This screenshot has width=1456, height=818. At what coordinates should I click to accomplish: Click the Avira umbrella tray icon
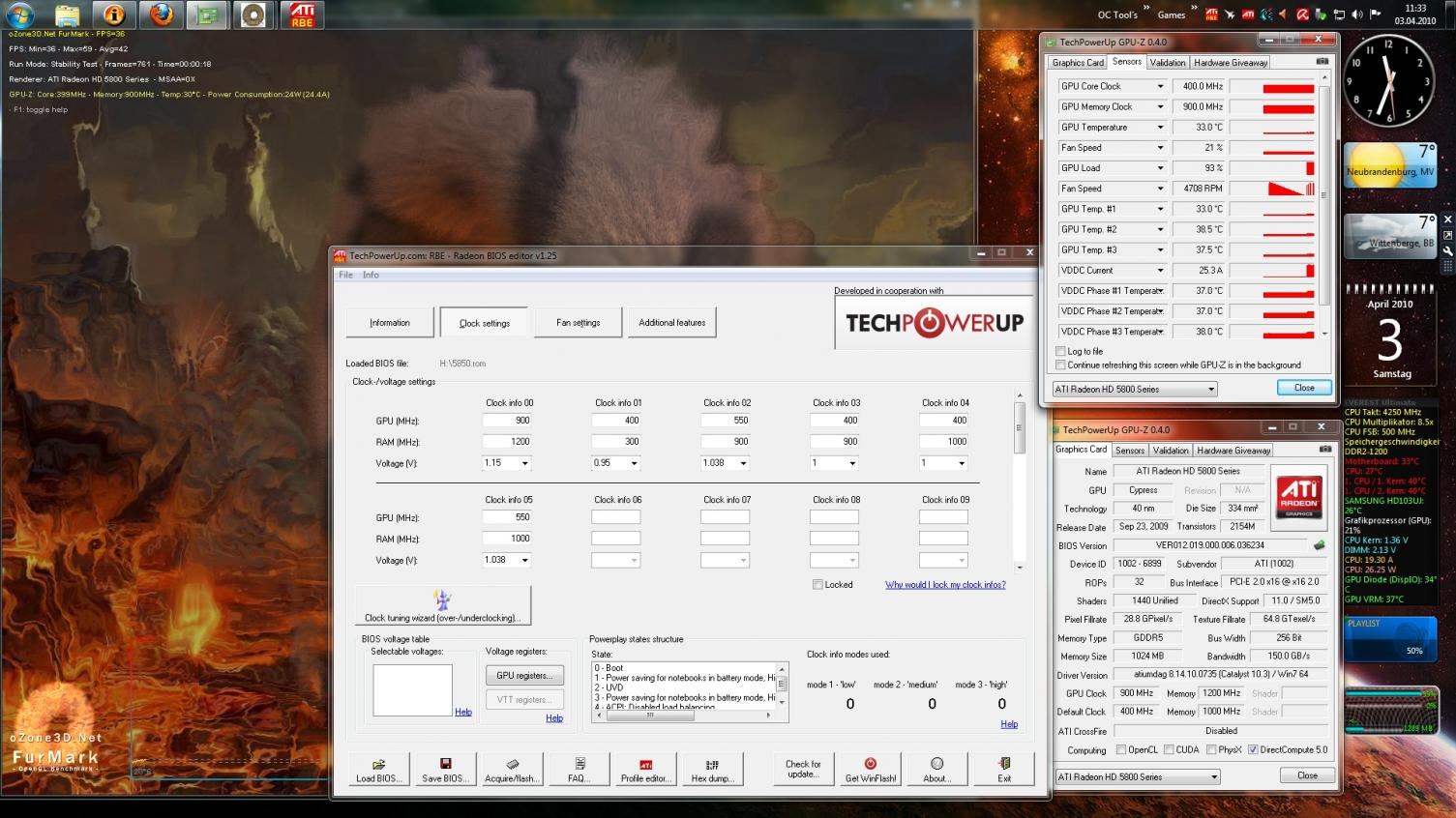tap(1303, 15)
